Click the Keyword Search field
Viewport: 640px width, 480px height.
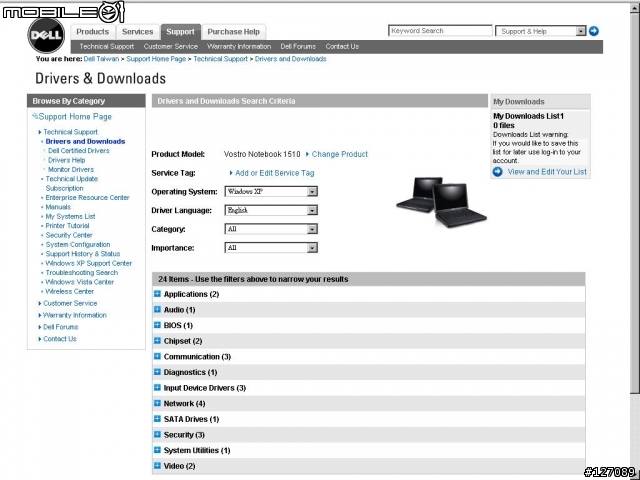coord(440,31)
